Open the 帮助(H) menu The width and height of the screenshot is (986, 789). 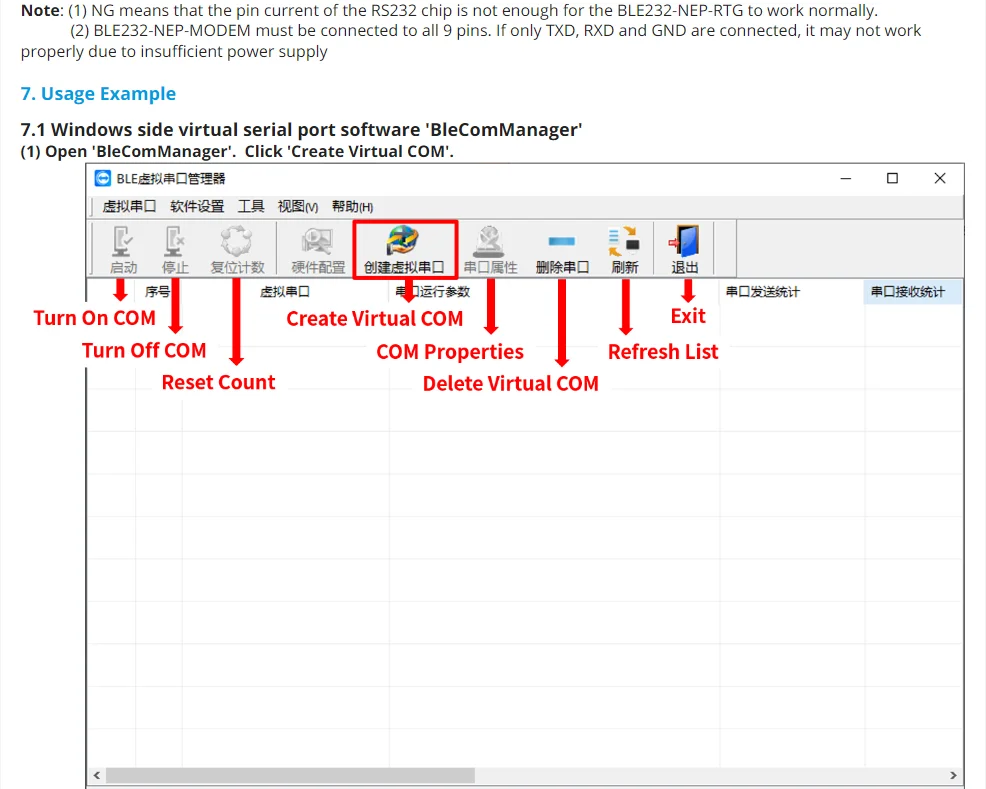point(352,206)
